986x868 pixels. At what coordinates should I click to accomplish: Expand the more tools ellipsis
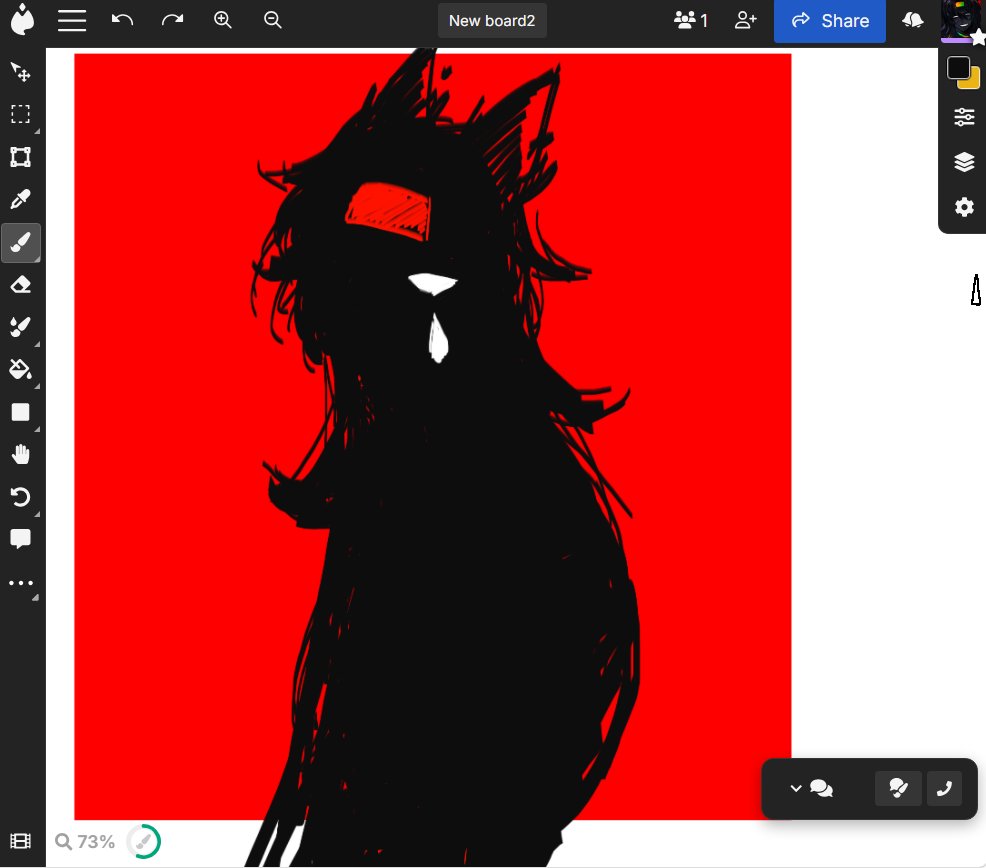21,583
